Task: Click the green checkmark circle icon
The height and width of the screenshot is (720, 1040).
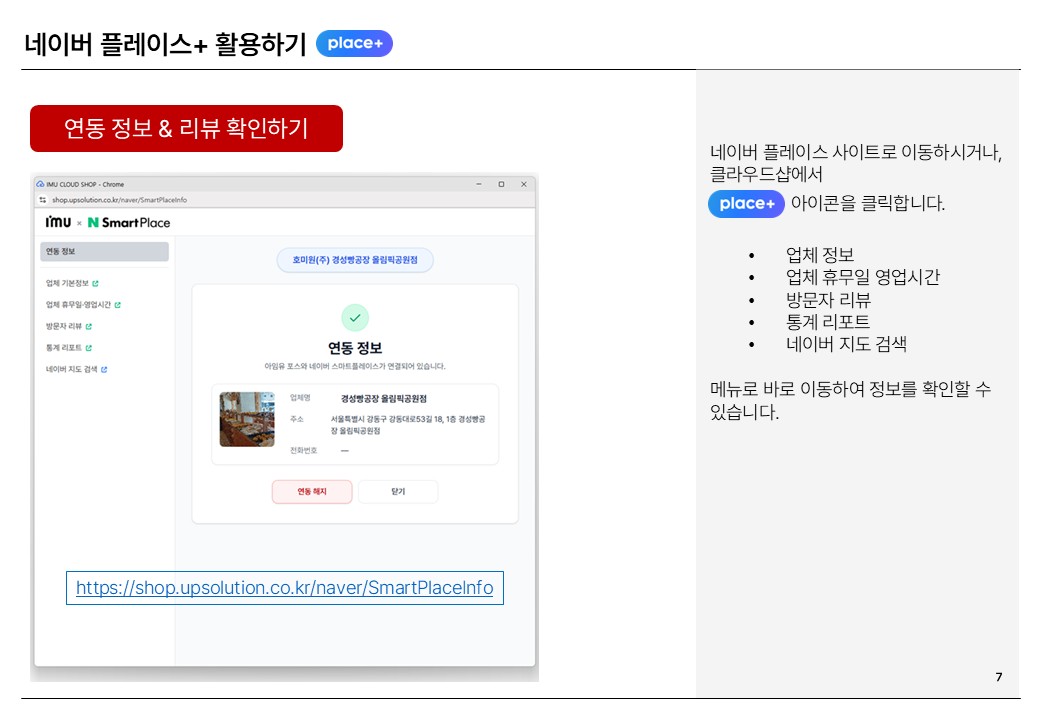Action: [x=354, y=318]
